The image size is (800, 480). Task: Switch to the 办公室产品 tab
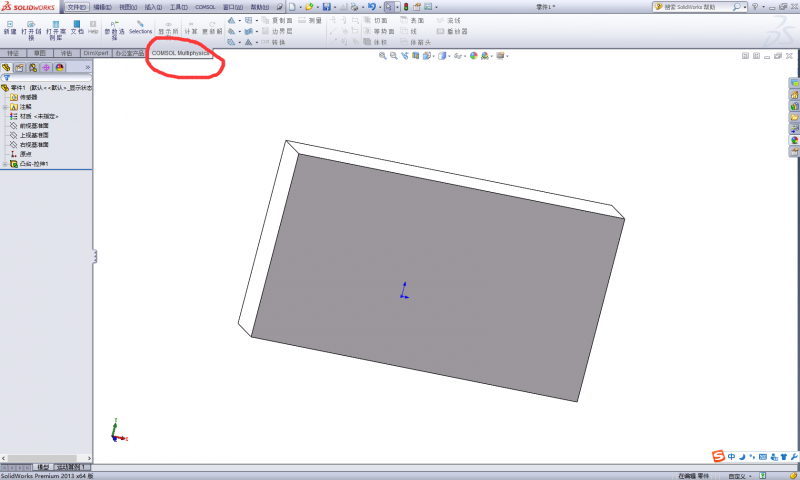pyautogui.click(x=130, y=53)
